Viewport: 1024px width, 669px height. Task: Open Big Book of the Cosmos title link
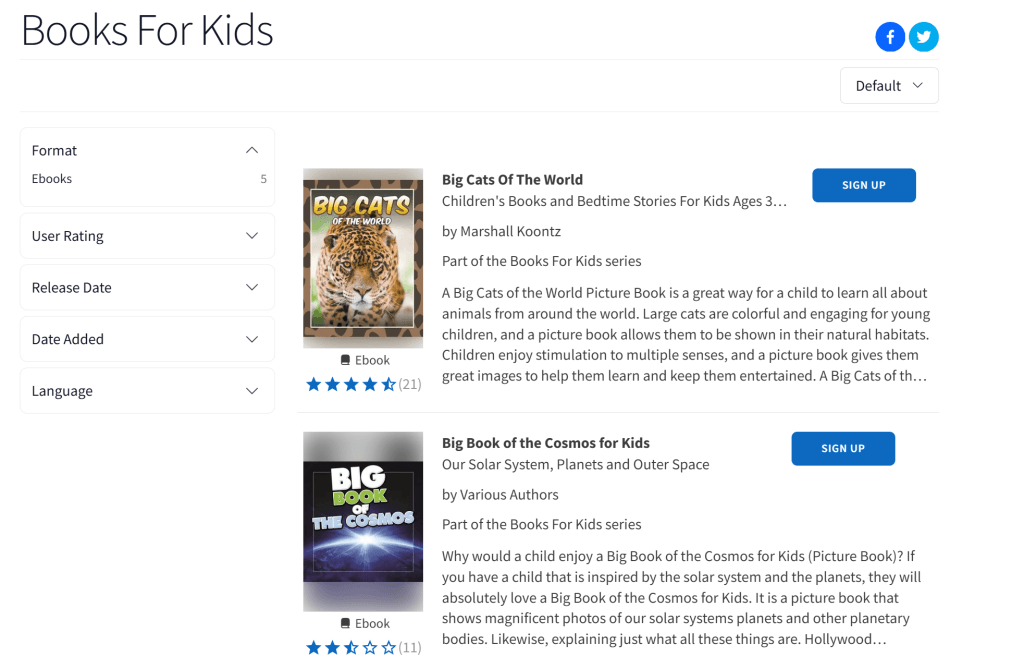pyautogui.click(x=545, y=443)
